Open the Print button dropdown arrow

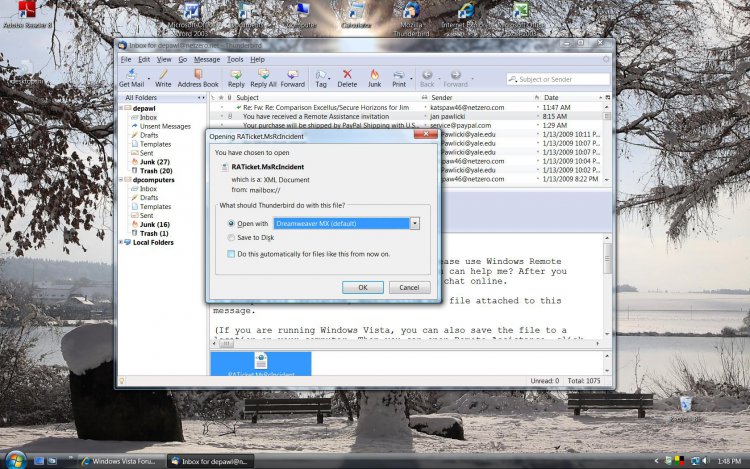(411, 79)
